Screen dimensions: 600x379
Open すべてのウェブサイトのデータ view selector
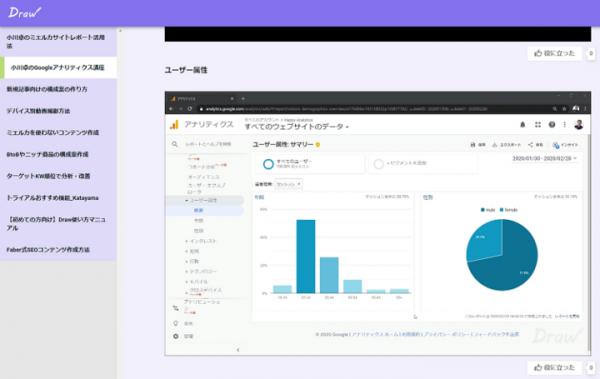pos(297,127)
